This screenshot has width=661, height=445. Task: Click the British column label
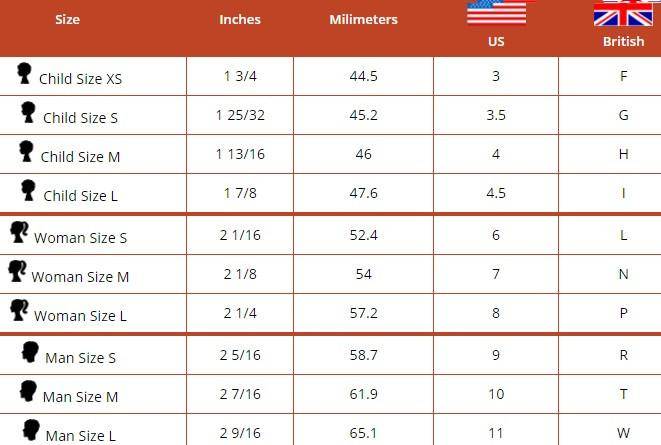coord(623,42)
